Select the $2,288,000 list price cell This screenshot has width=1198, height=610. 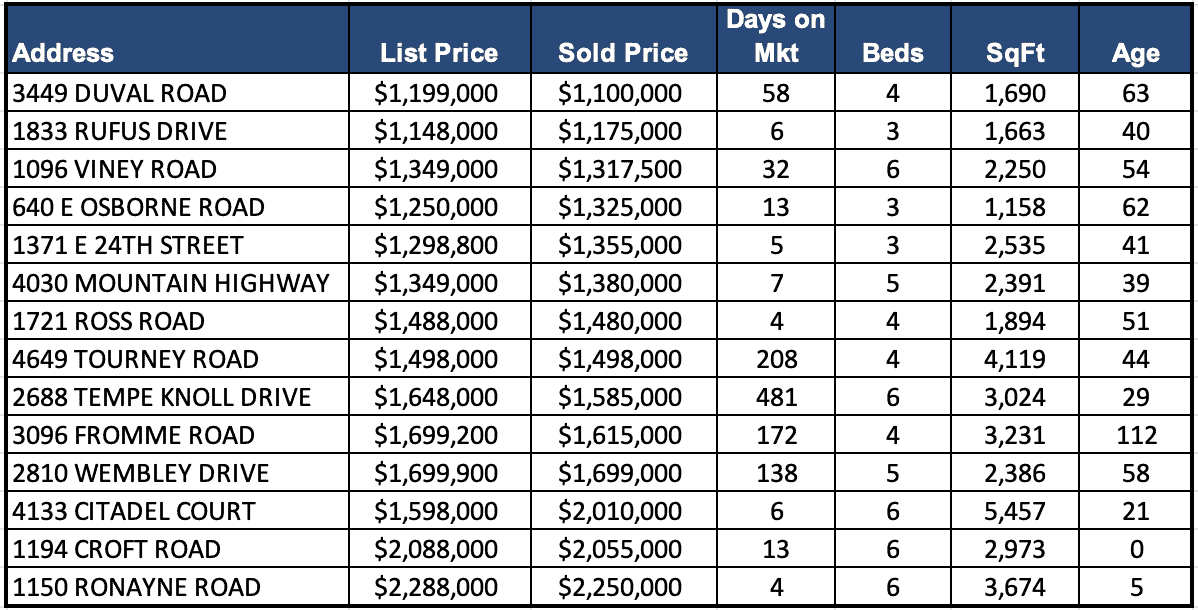[x=437, y=588]
